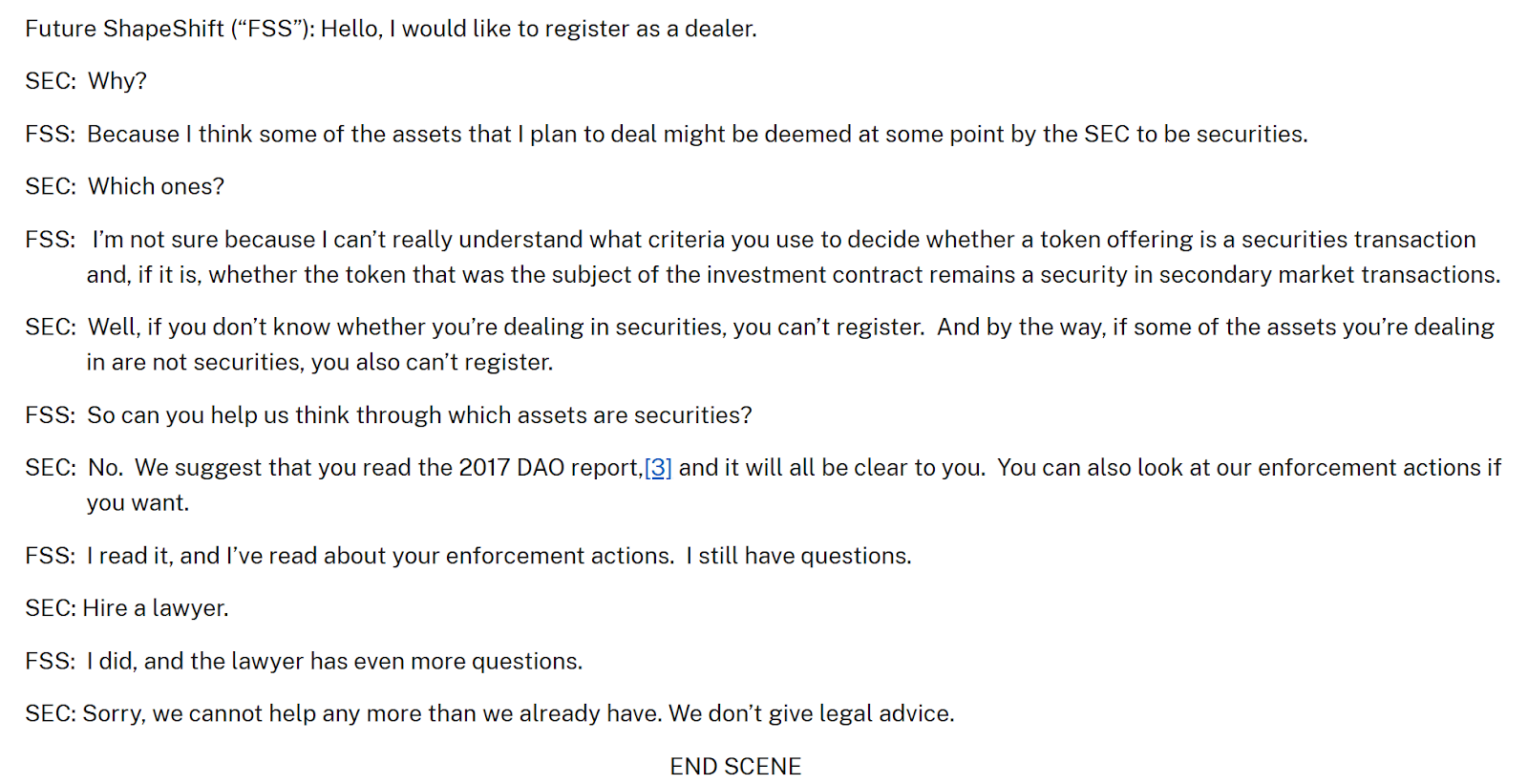Click 'I still have questions.' sentence
The image size is (1528, 784).
pyautogui.click(x=798, y=556)
